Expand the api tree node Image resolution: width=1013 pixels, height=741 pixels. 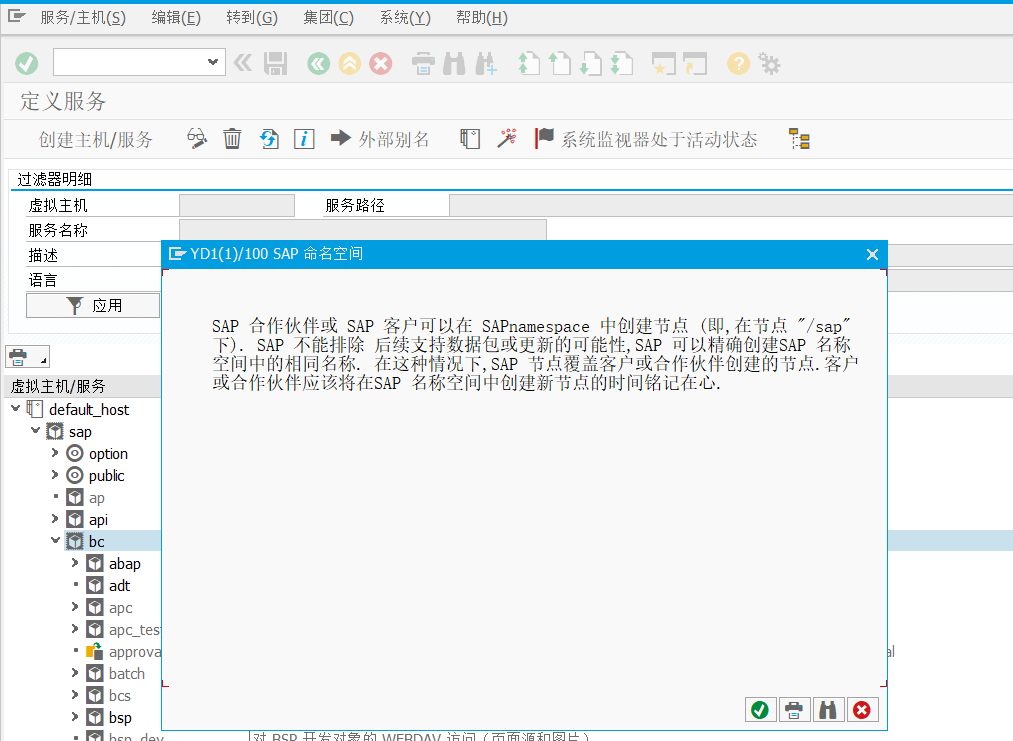tap(55, 519)
